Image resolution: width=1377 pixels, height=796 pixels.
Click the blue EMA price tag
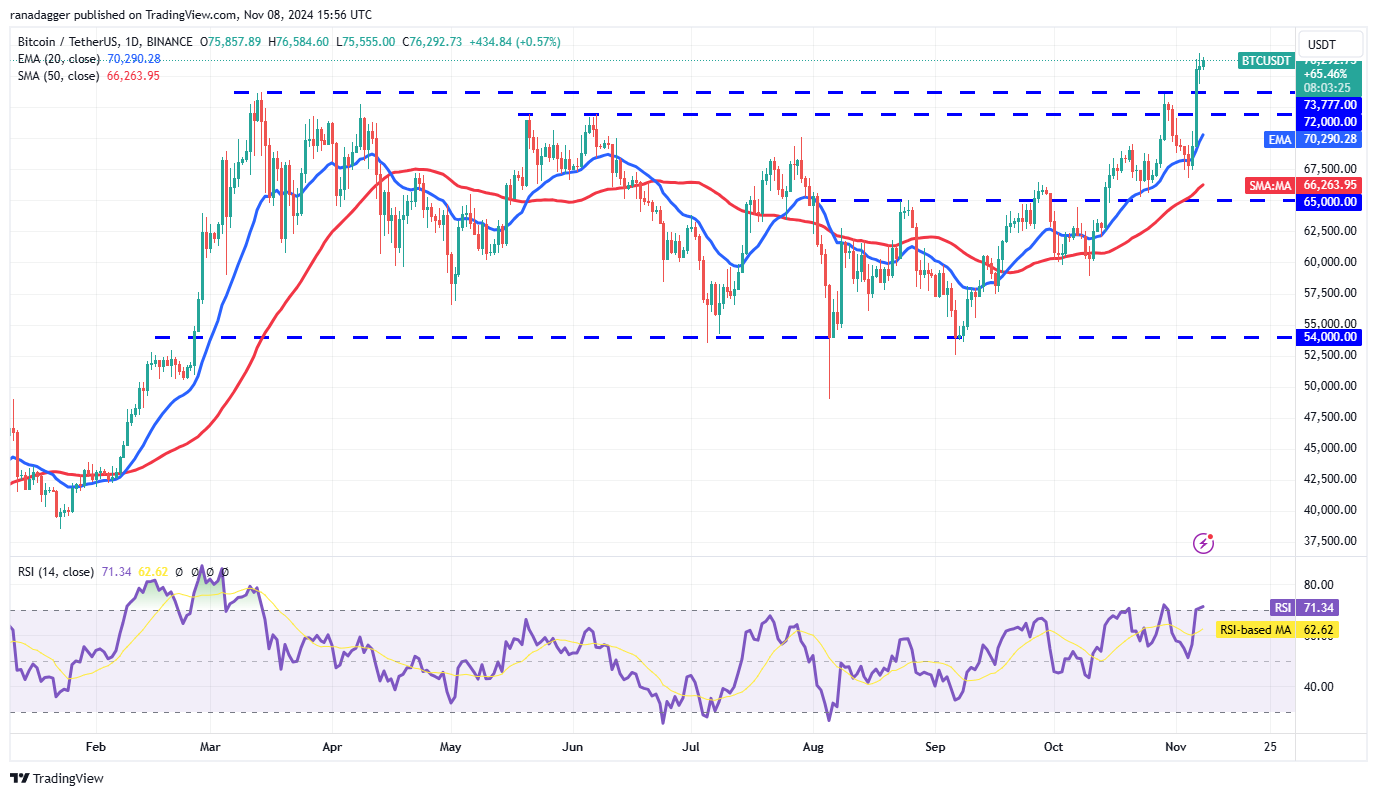[x=1280, y=140]
